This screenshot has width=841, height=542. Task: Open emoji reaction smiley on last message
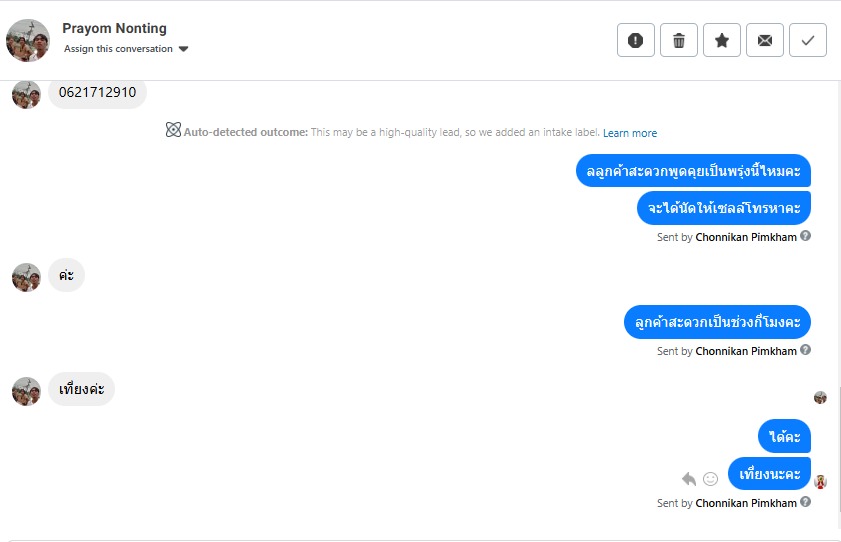click(711, 479)
